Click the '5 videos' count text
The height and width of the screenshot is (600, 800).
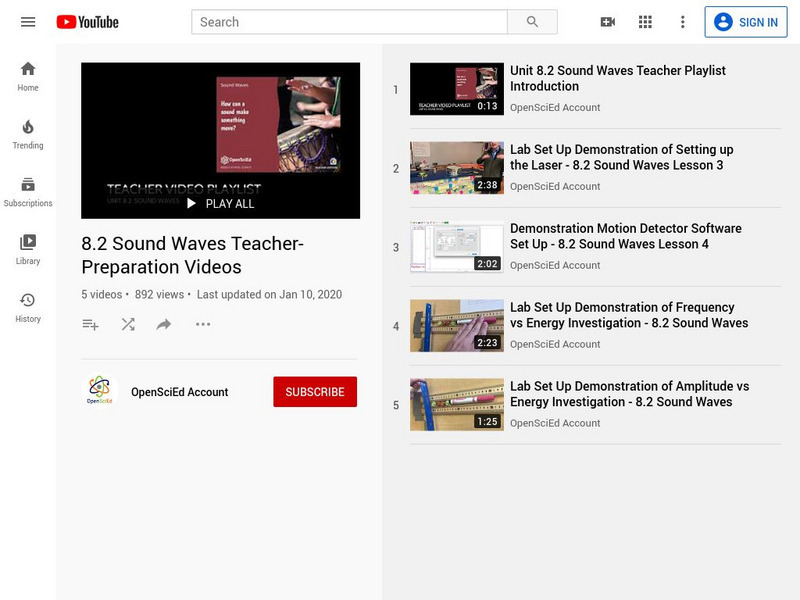point(102,294)
